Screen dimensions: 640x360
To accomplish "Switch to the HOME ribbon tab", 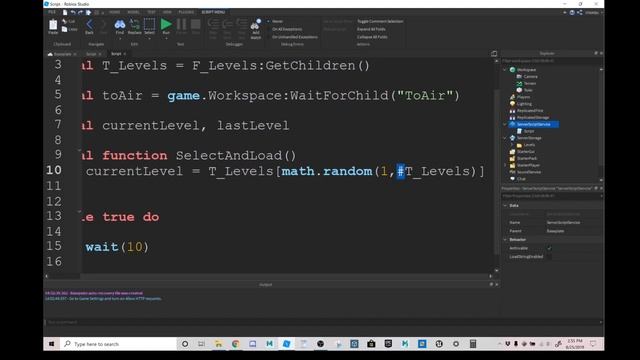I will tap(114, 12).
